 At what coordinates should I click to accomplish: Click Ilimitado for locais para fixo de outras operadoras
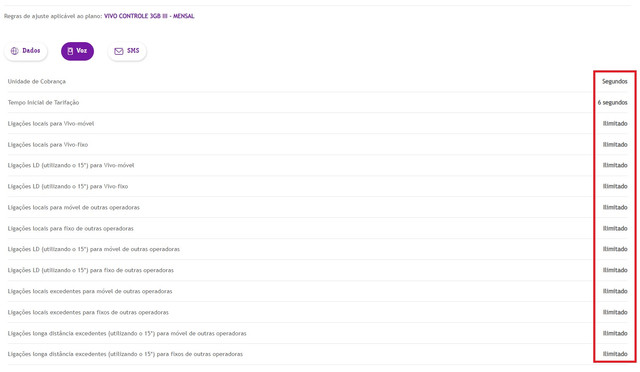pos(615,229)
